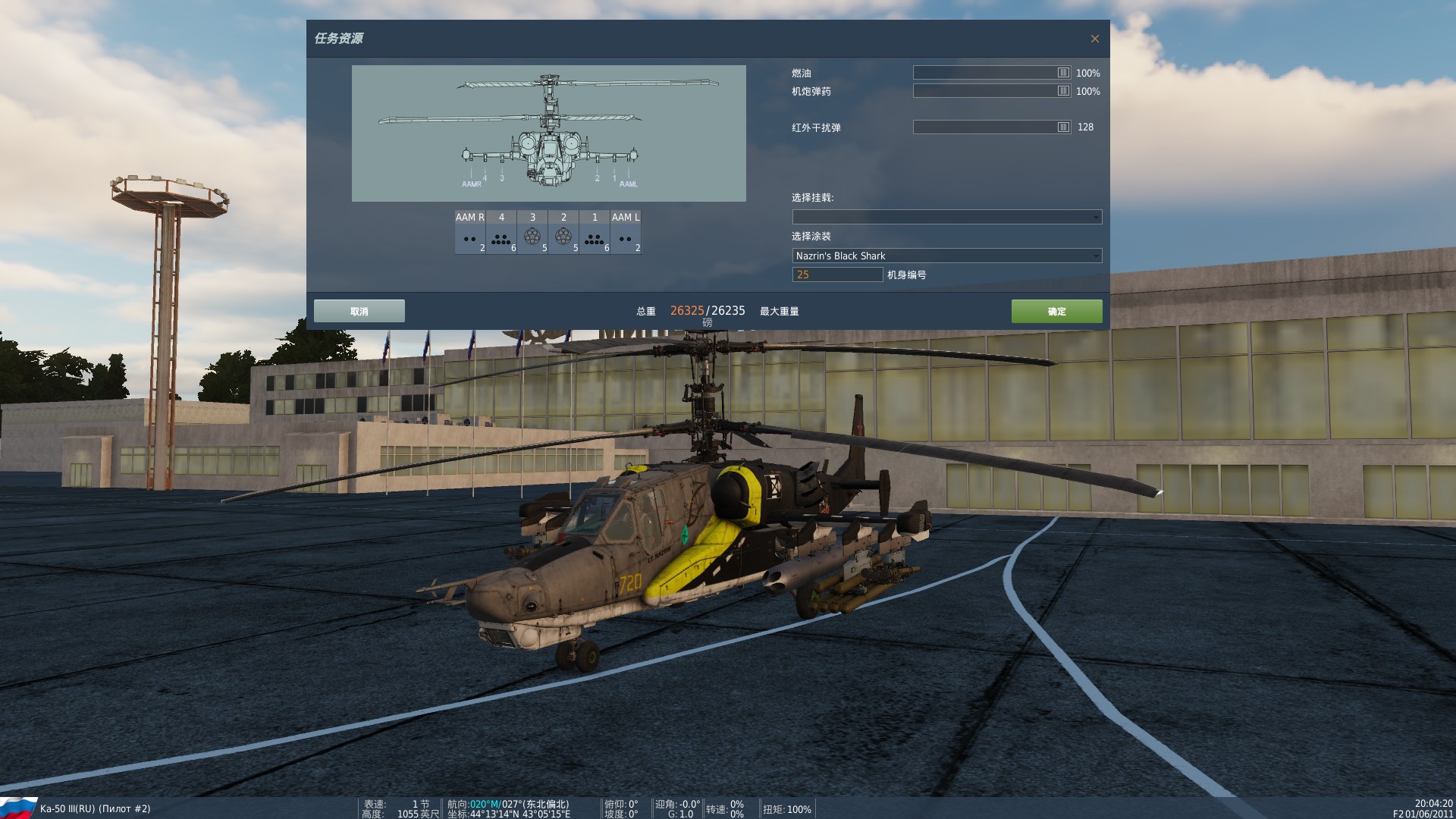The height and width of the screenshot is (819, 1456).
Task: Select pylon 2 rocket pod slot
Action: 563,238
